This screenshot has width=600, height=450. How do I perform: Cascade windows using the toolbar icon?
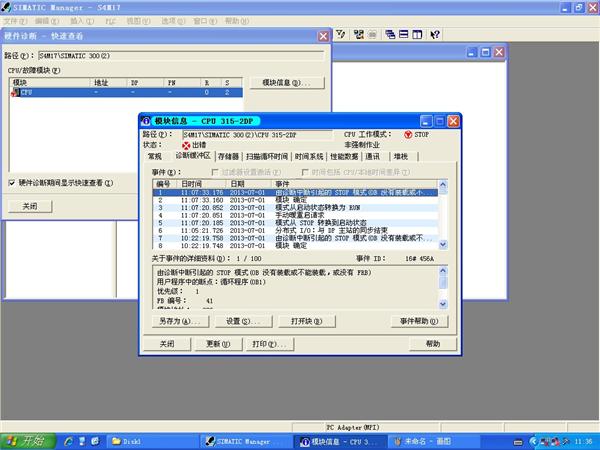390,35
